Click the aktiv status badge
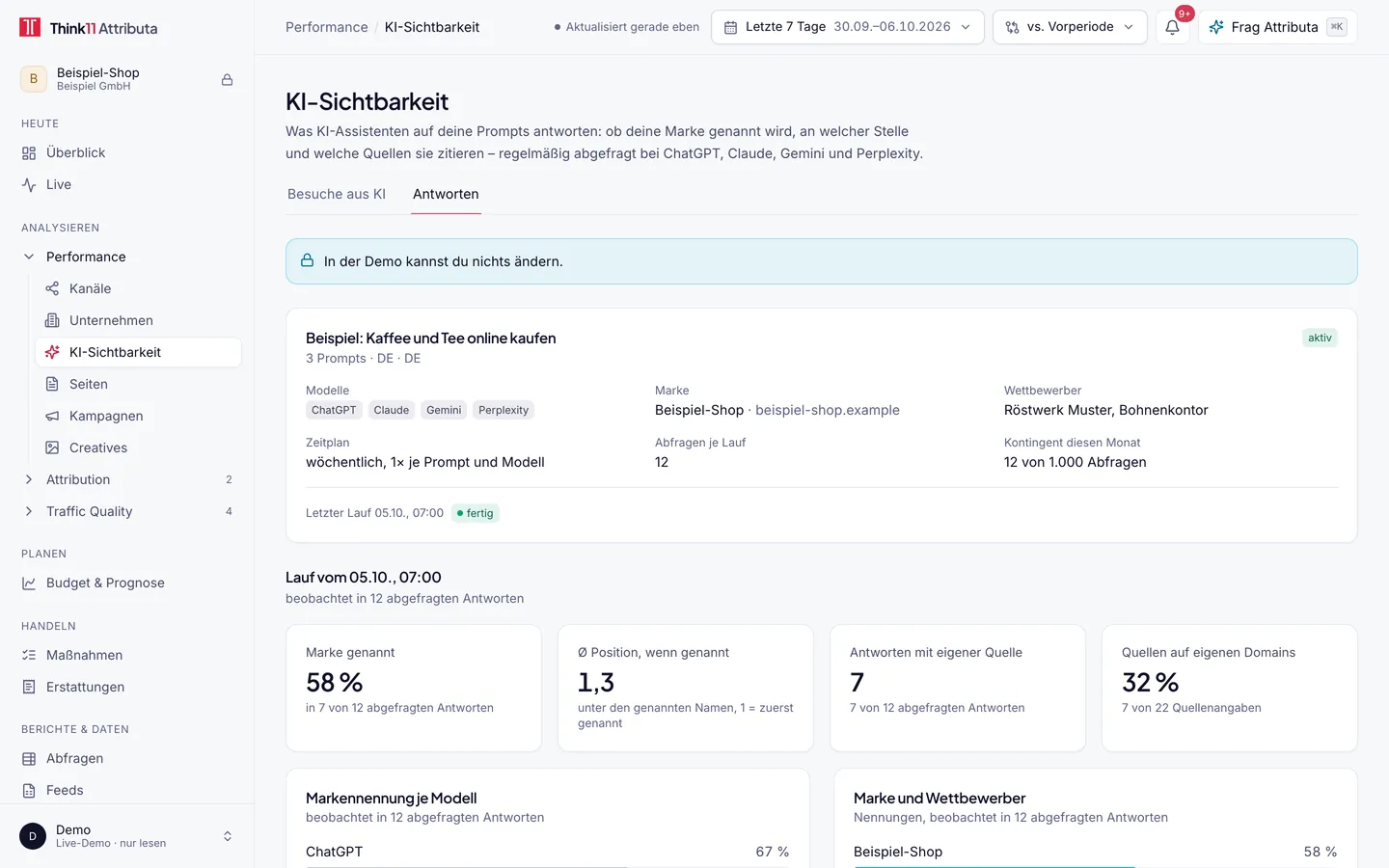1389x868 pixels. [1320, 339]
